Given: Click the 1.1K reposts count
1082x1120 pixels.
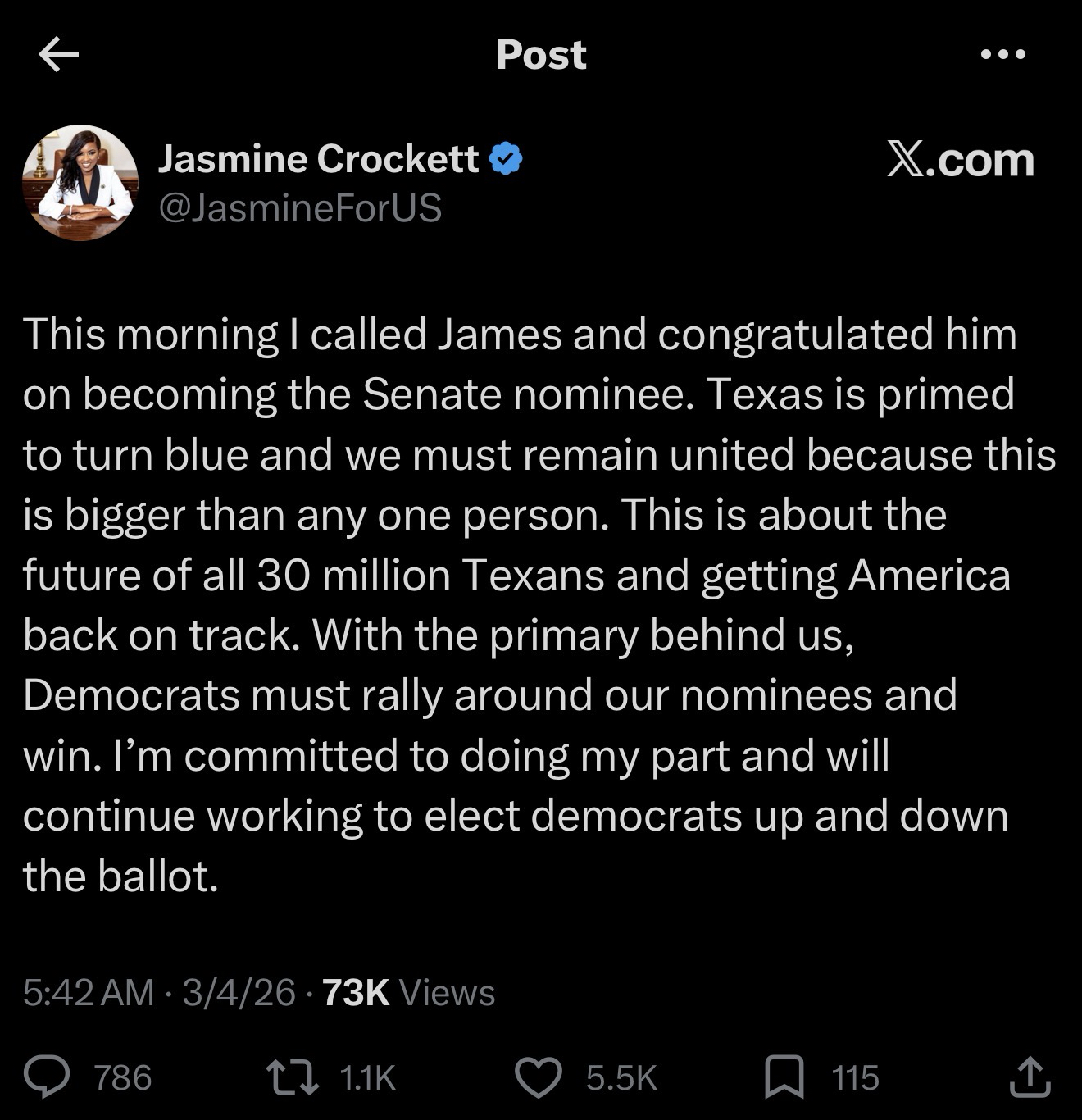Looking at the screenshot, I should (366, 1077).
